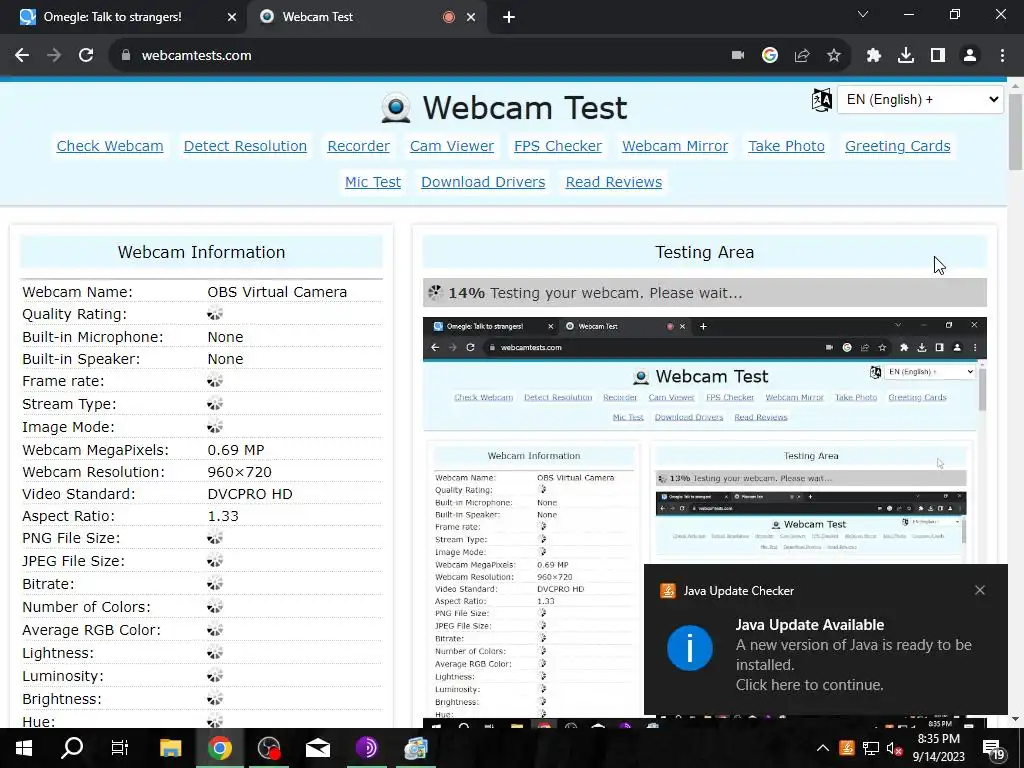Open the Download Drivers link
This screenshot has width=1024, height=768.
483,182
